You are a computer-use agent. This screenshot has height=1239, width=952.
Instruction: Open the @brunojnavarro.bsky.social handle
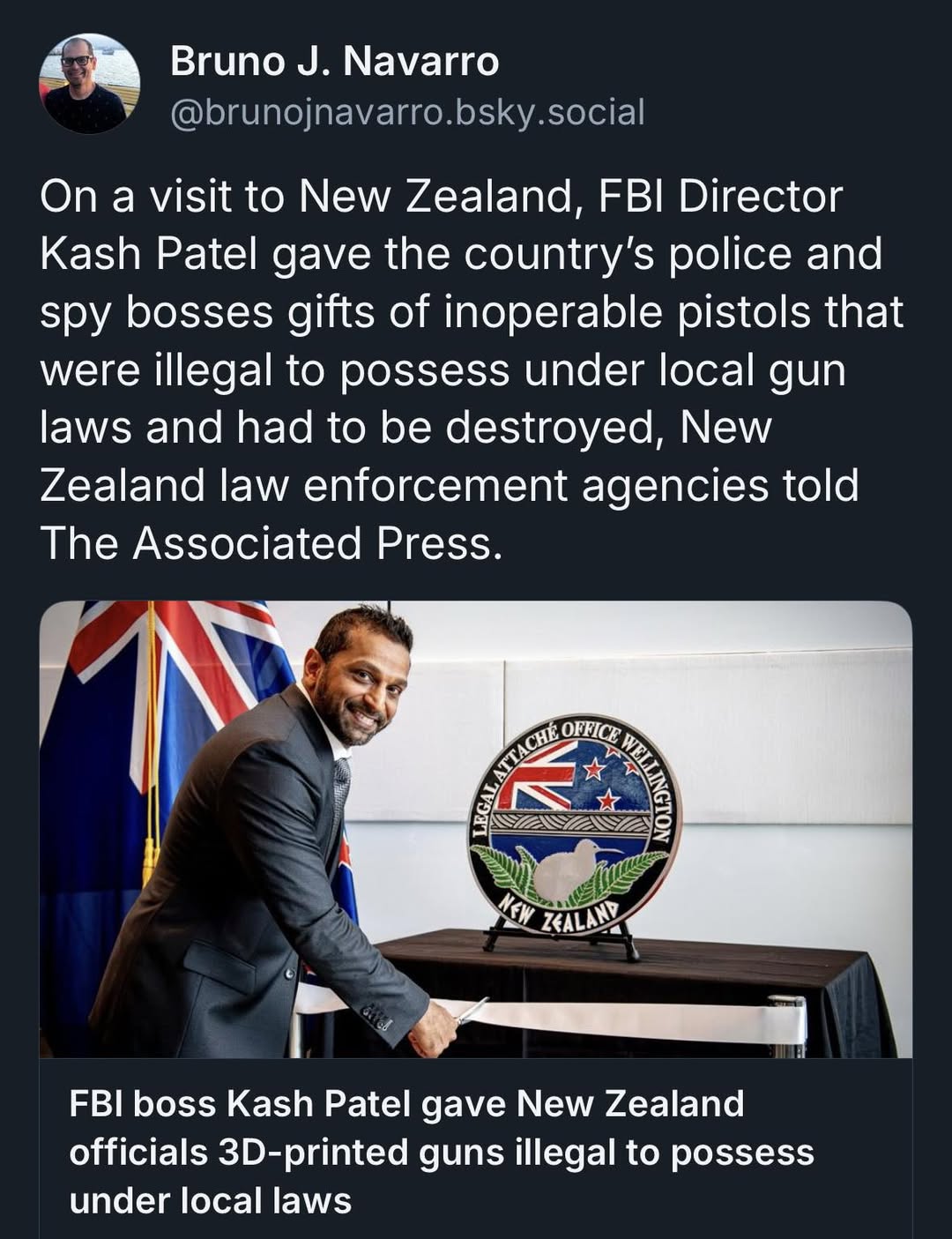coord(406,113)
